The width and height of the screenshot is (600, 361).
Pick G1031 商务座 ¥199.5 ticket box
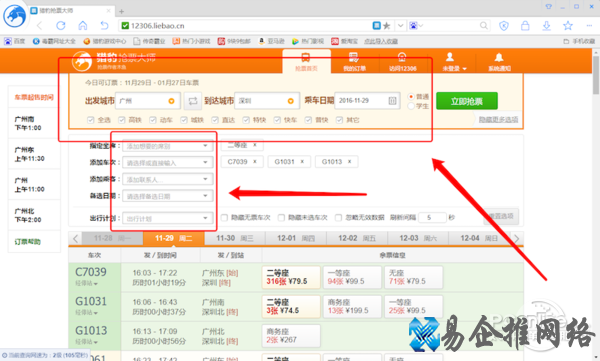pyautogui.click(x=352, y=307)
